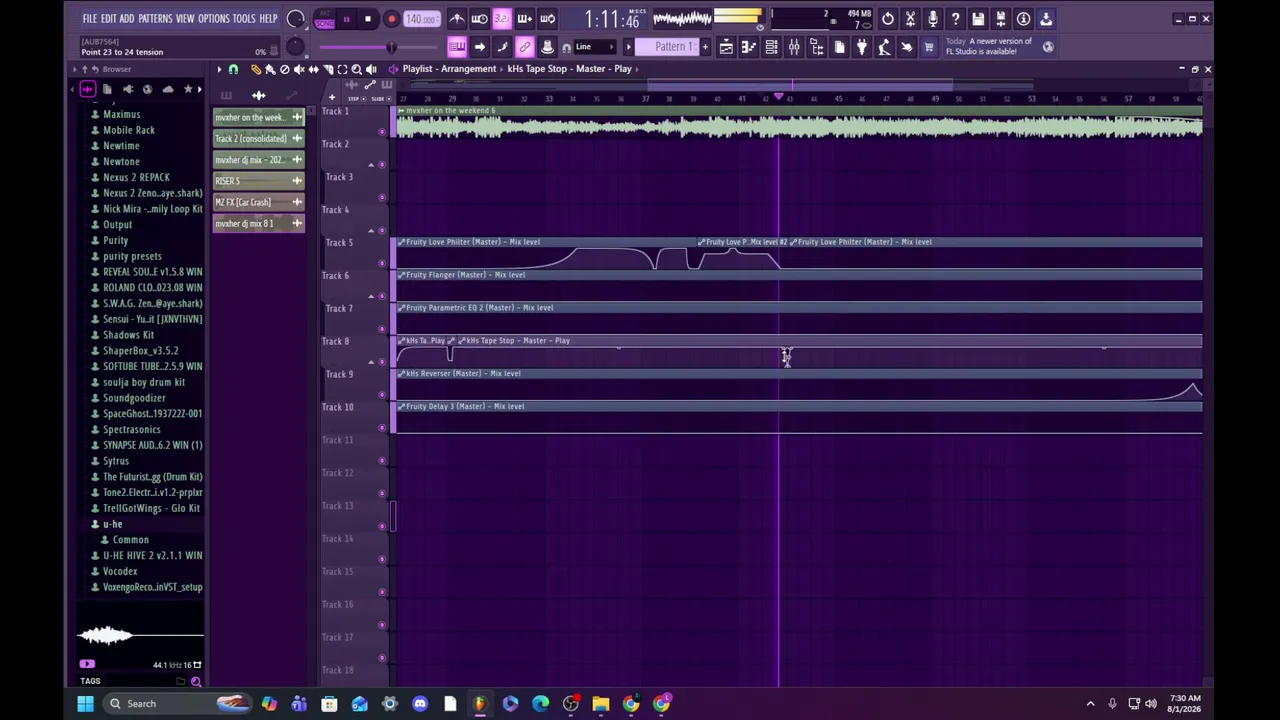Expand the Maximus browser folder
The height and width of the screenshot is (720, 1280).
point(121,114)
